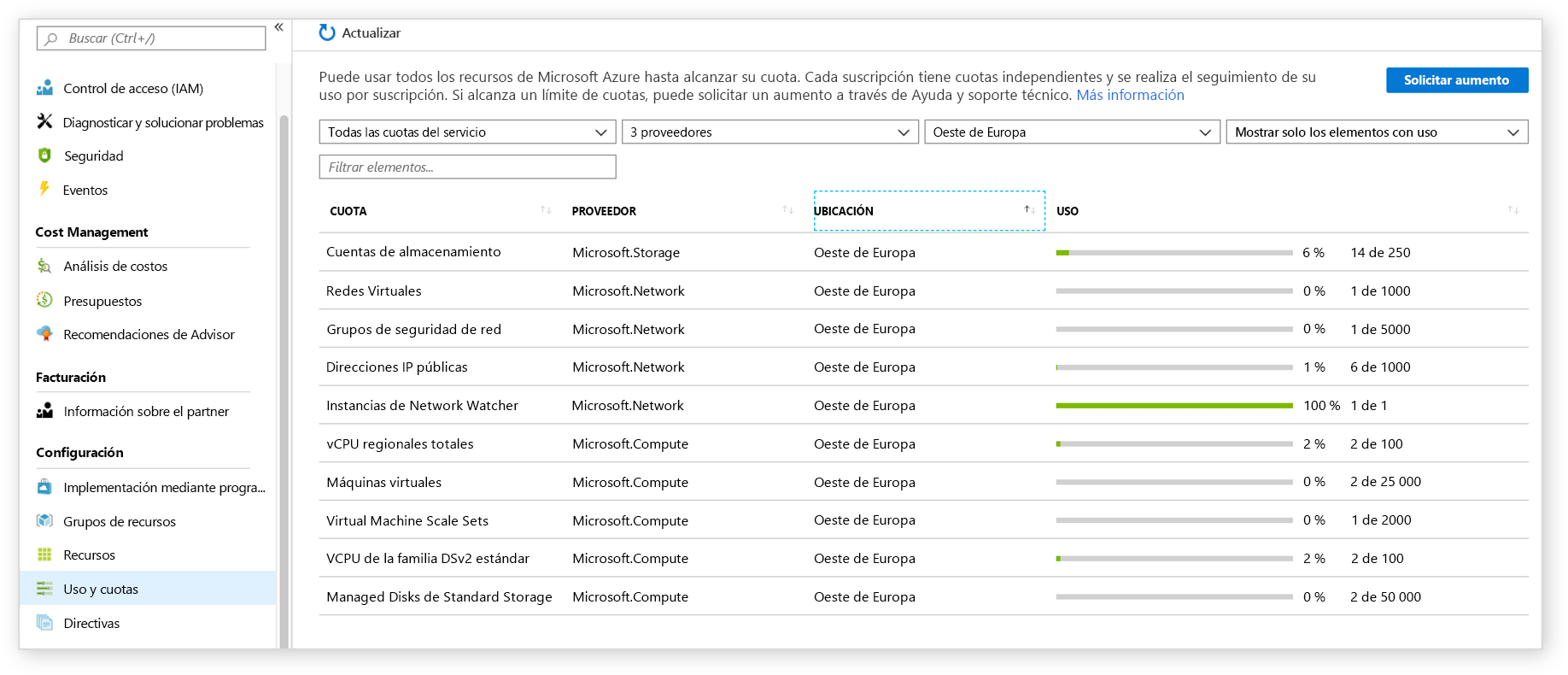1568x675 pixels.
Task: Select Virtual Machine Scale Sets row
Action: coord(923,519)
